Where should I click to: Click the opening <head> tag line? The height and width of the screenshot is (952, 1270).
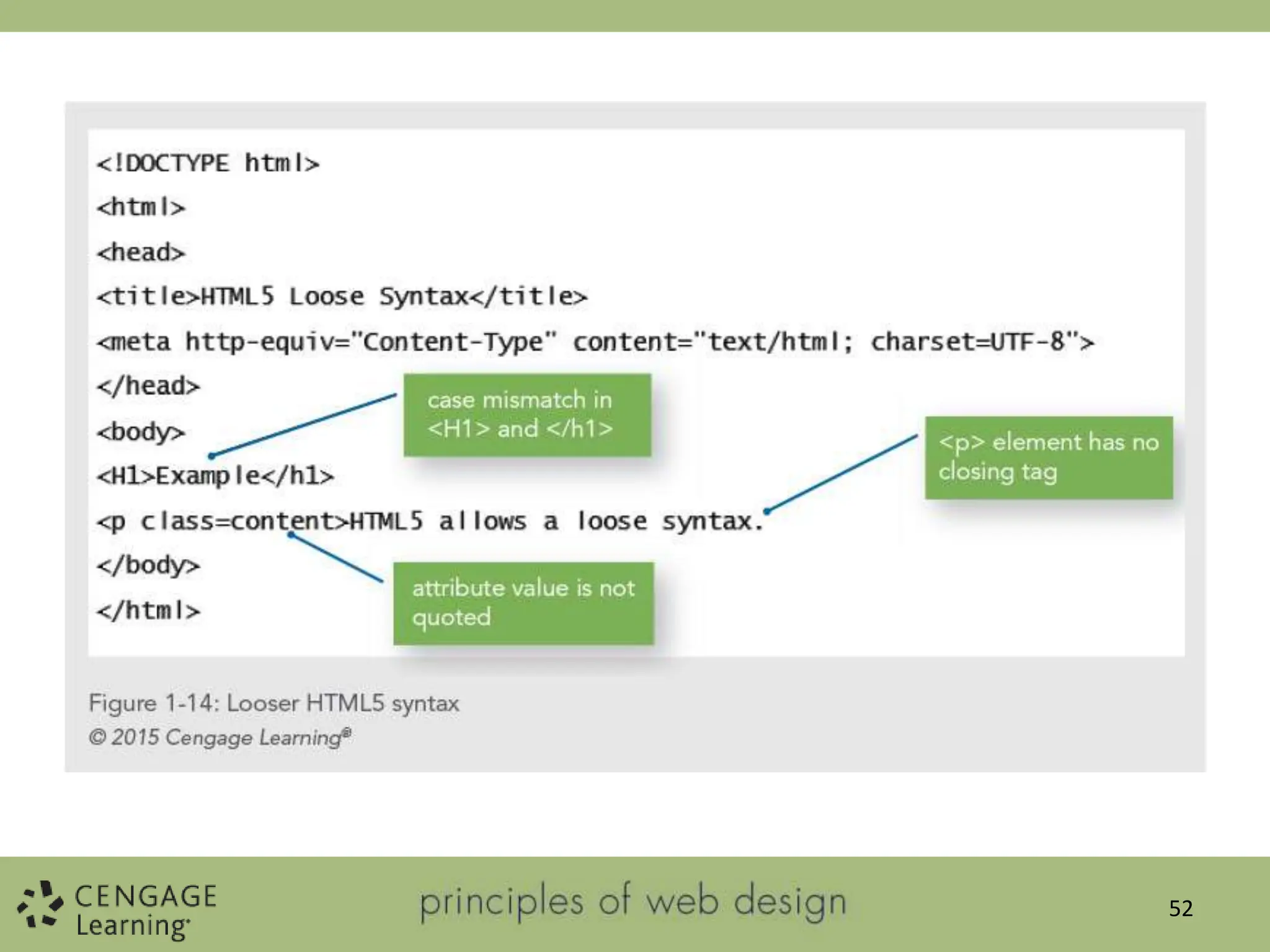(x=141, y=252)
